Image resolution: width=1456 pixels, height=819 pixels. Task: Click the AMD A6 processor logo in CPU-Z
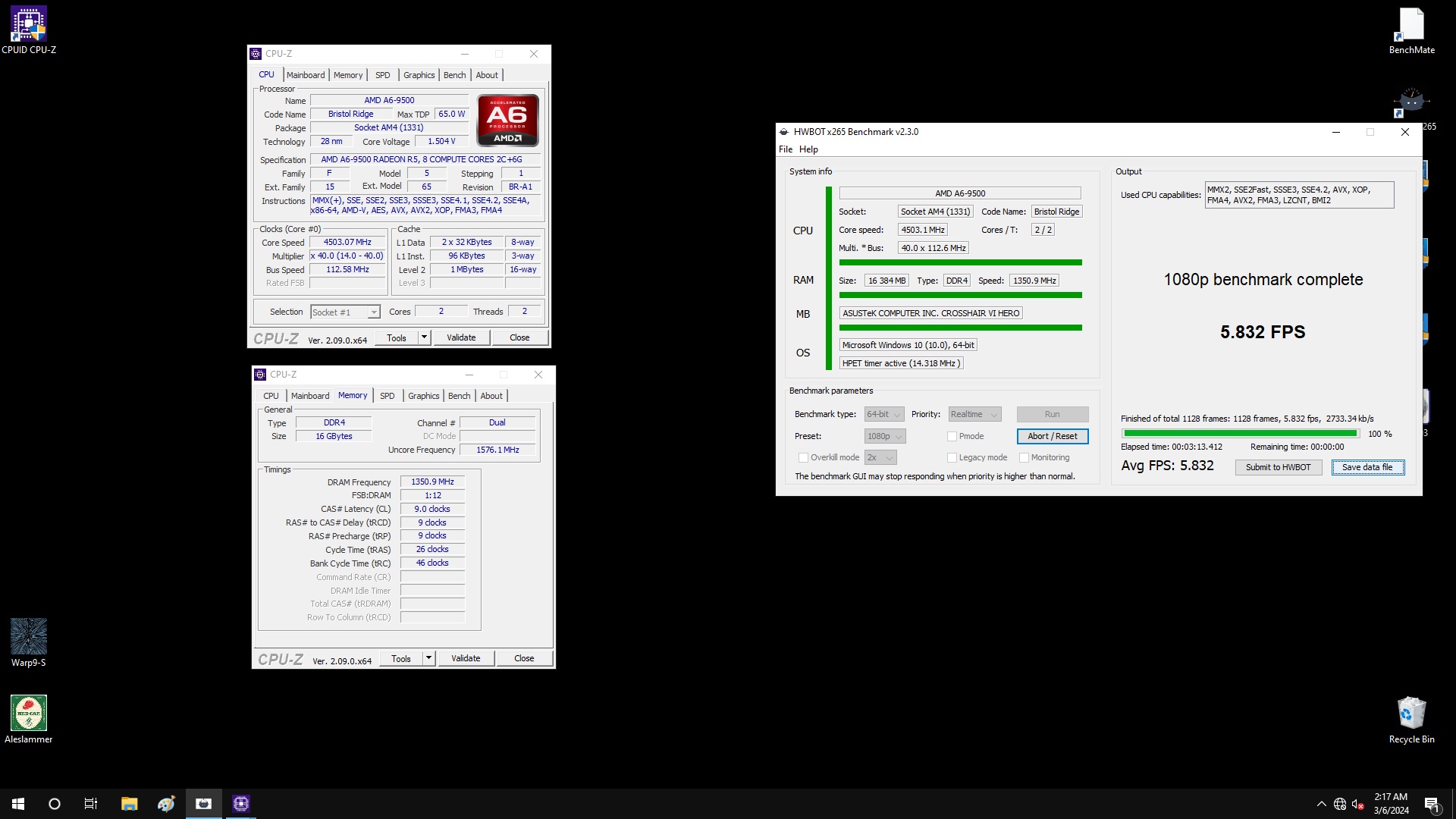507,120
